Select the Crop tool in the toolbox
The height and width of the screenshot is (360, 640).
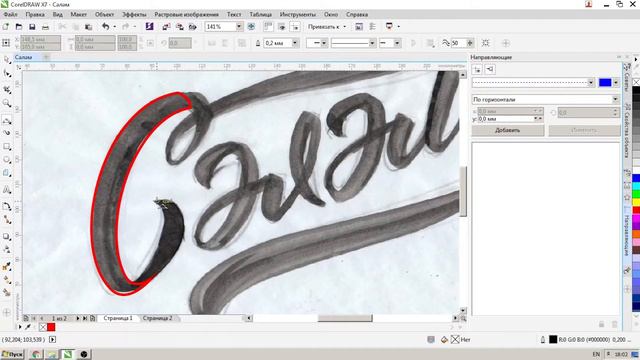click(x=7, y=89)
